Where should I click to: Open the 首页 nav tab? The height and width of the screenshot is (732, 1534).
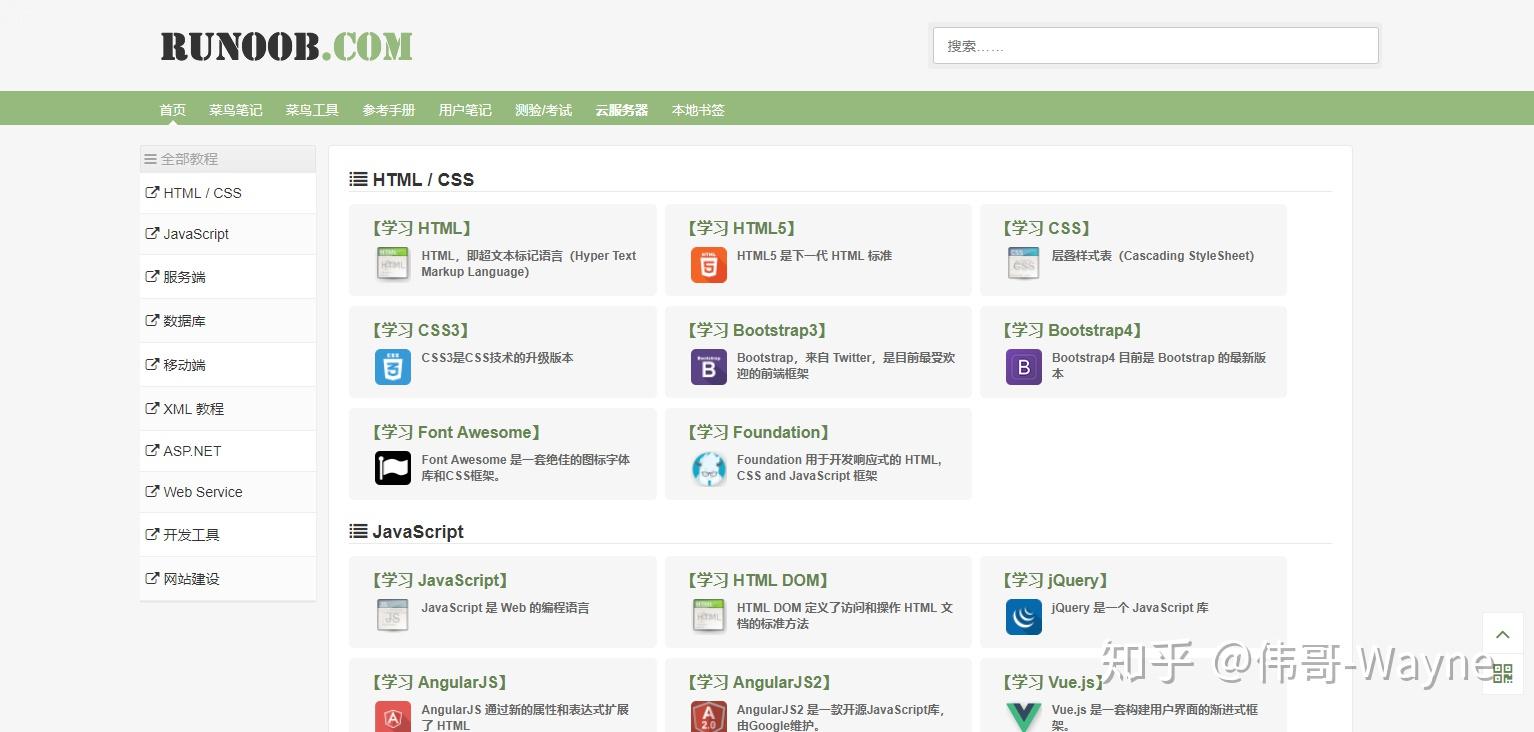tap(172, 110)
